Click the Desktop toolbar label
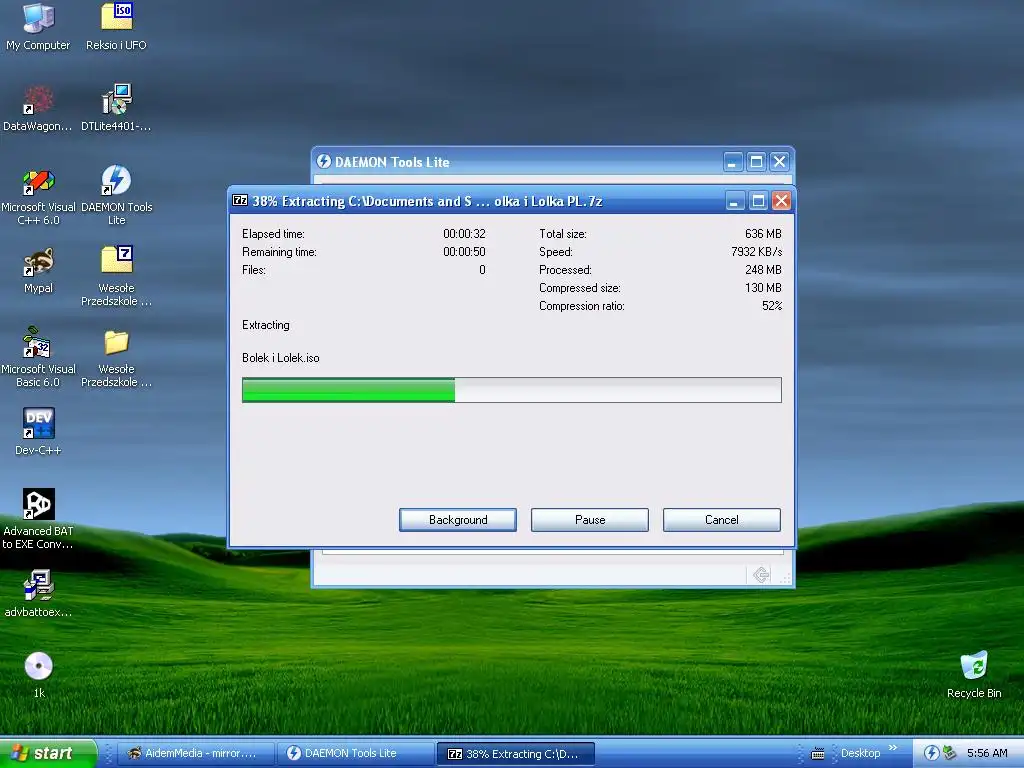The image size is (1024, 768). click(860, 753)
